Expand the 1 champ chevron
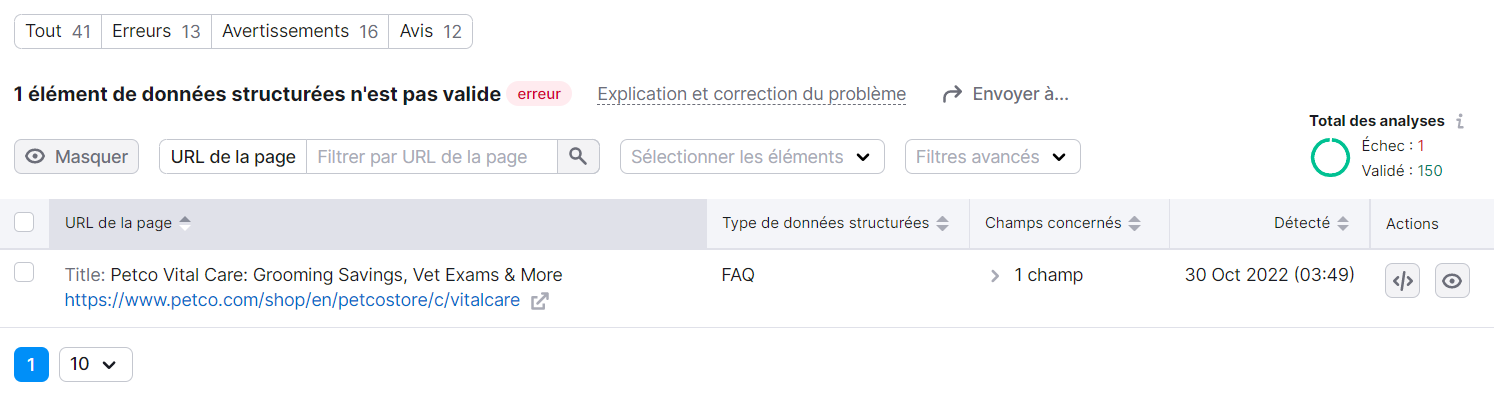This screenshot has width=1494, height=396. point(995,275)
